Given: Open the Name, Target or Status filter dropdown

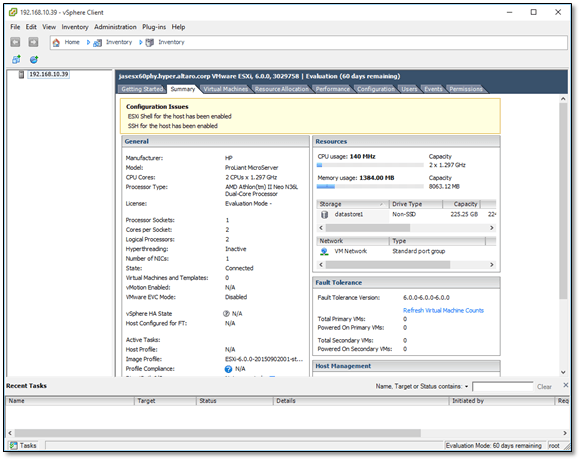Looking at the screenshot, I should pyautogui.click(x=467, y=387).
